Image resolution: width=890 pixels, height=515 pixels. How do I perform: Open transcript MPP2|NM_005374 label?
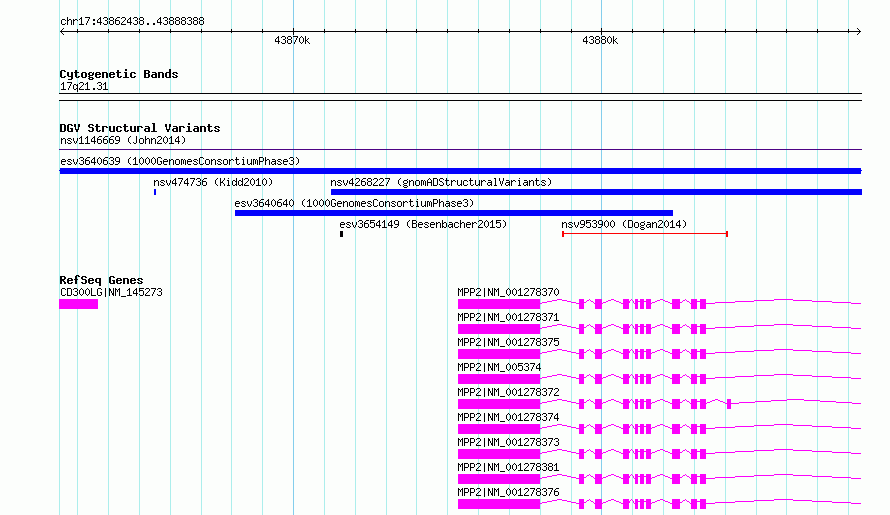click(499, 367)
